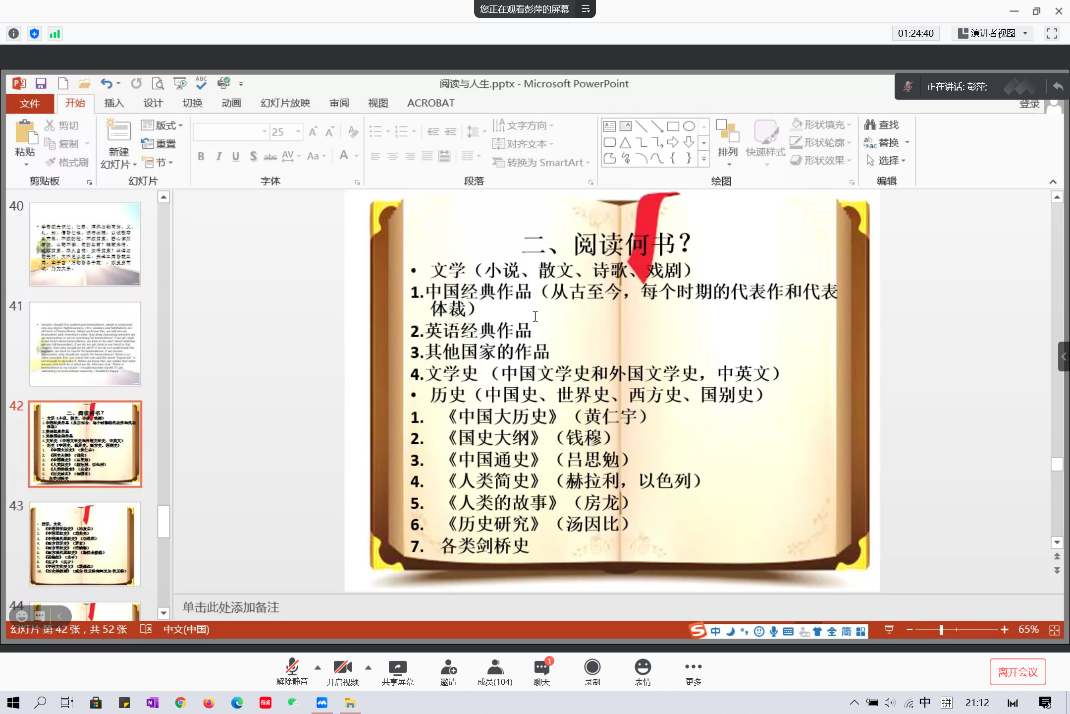This screenshot has height=714, width=1070.
Task: Click the 查找 find button in ribbon
Action: 881,125
